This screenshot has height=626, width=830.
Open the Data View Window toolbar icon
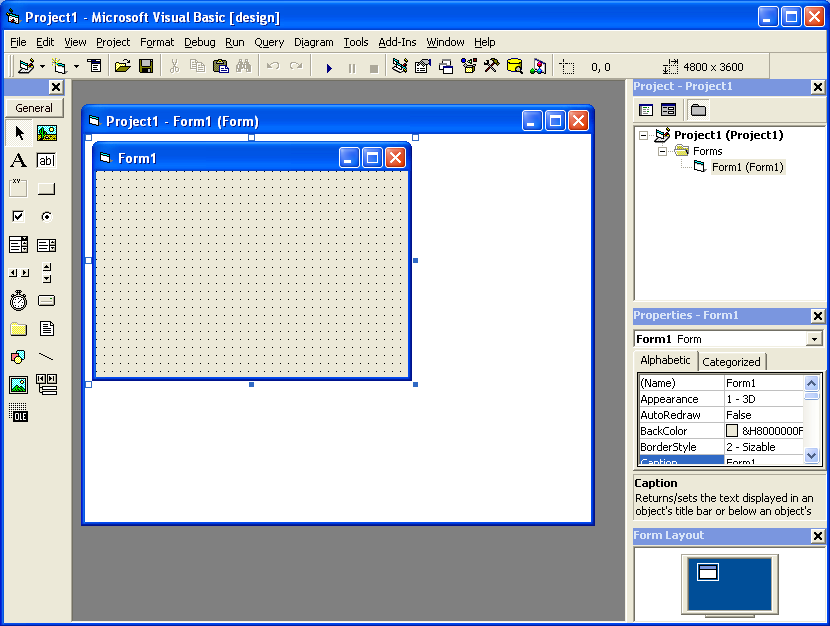[515, 67]
